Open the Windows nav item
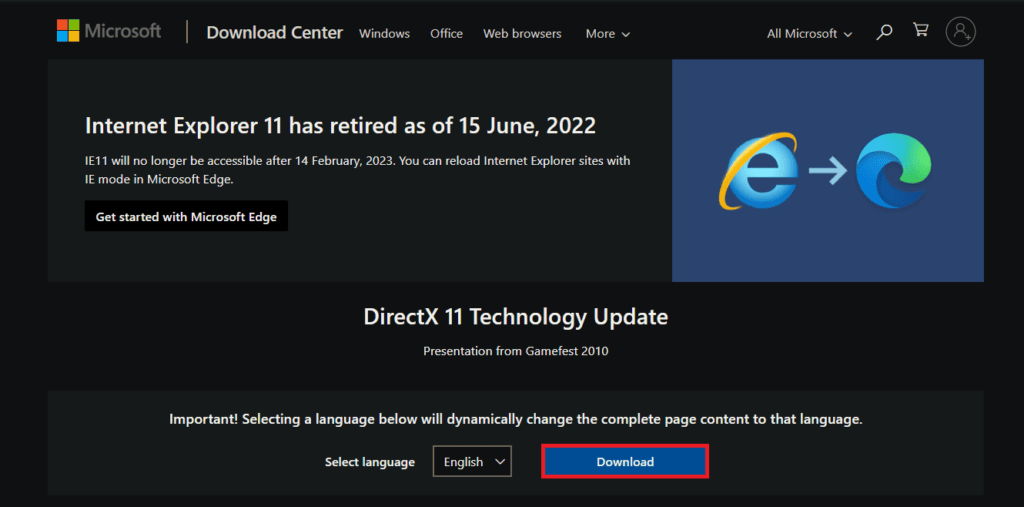Screen dimensions: 1024x507 coord(385,34)
